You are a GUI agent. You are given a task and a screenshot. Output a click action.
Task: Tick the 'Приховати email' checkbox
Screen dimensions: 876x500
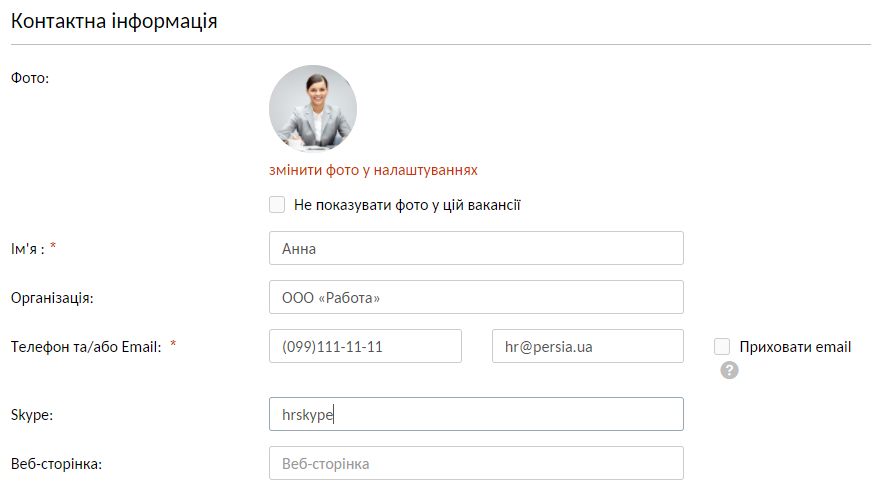click(x=722, y=347)
